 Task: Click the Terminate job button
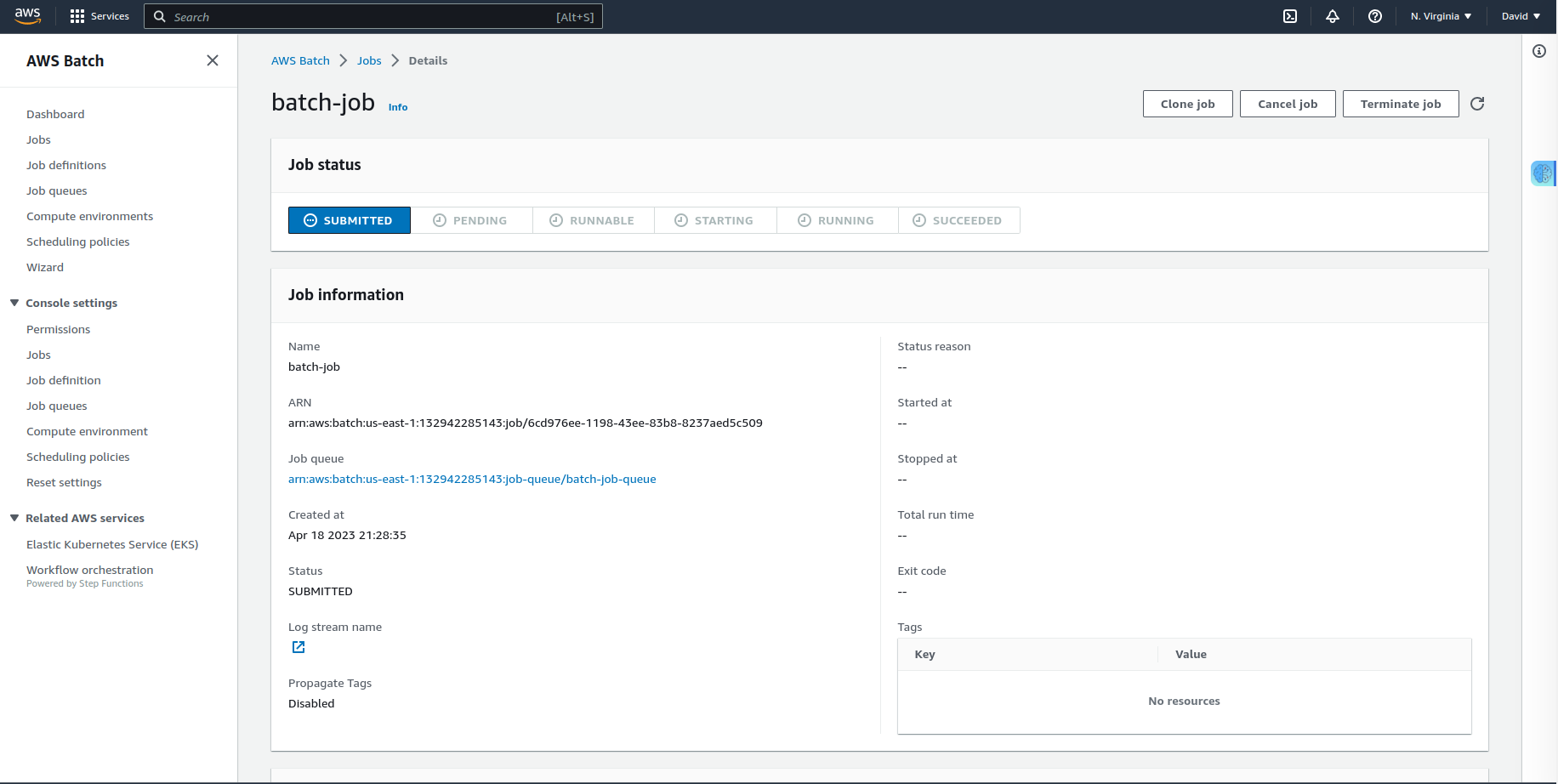(1401, 104)
